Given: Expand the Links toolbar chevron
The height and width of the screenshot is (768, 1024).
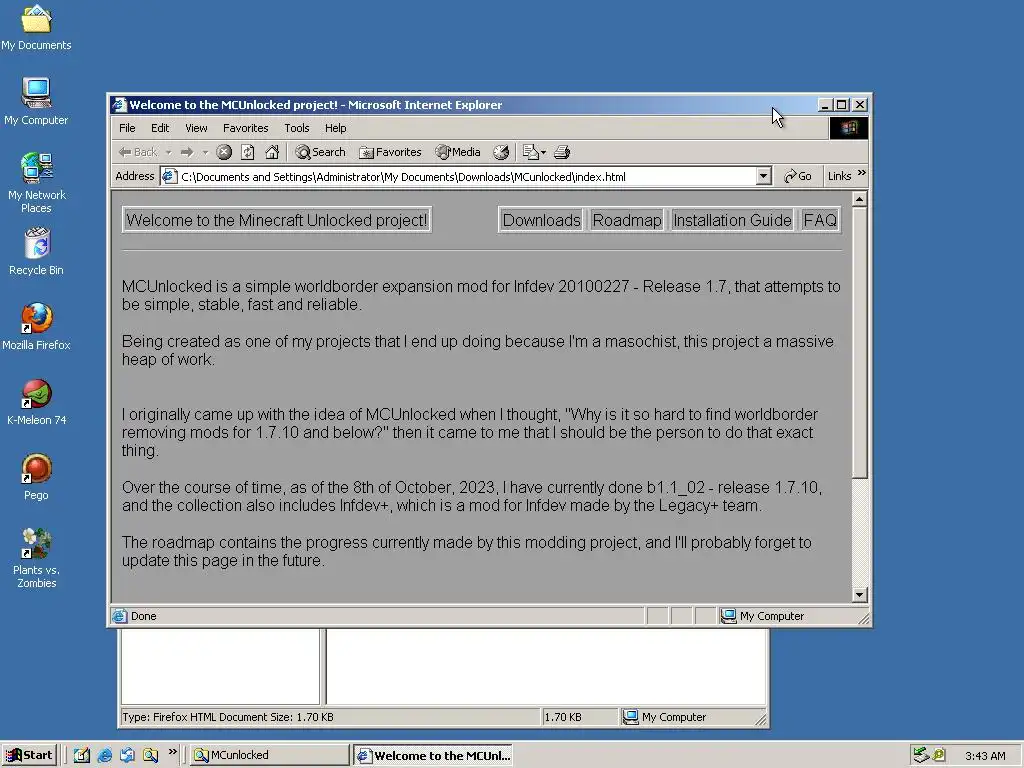Looking at the screenshot, I should [861, 173].
